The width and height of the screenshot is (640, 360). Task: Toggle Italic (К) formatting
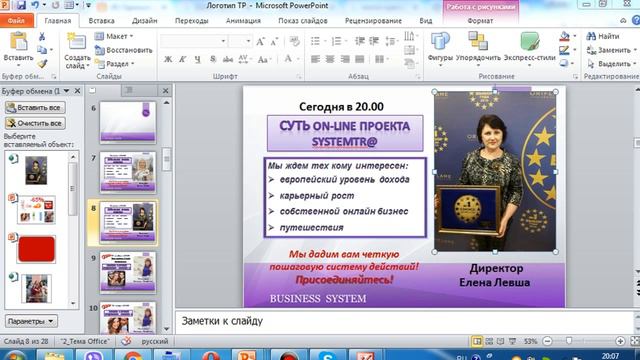[x=182, y=60]
